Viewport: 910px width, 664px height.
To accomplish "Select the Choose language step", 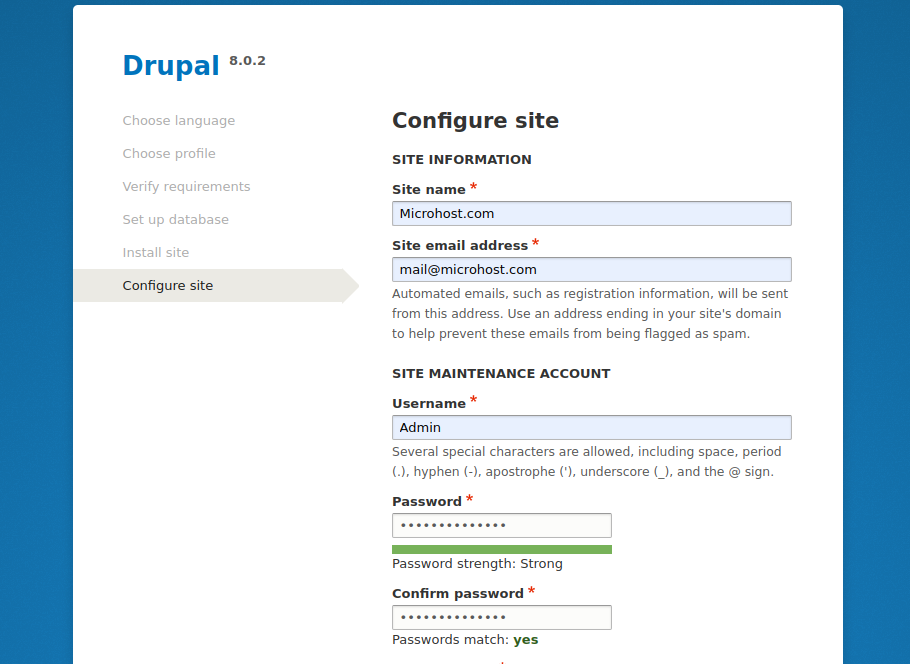I will pos(179,121).
